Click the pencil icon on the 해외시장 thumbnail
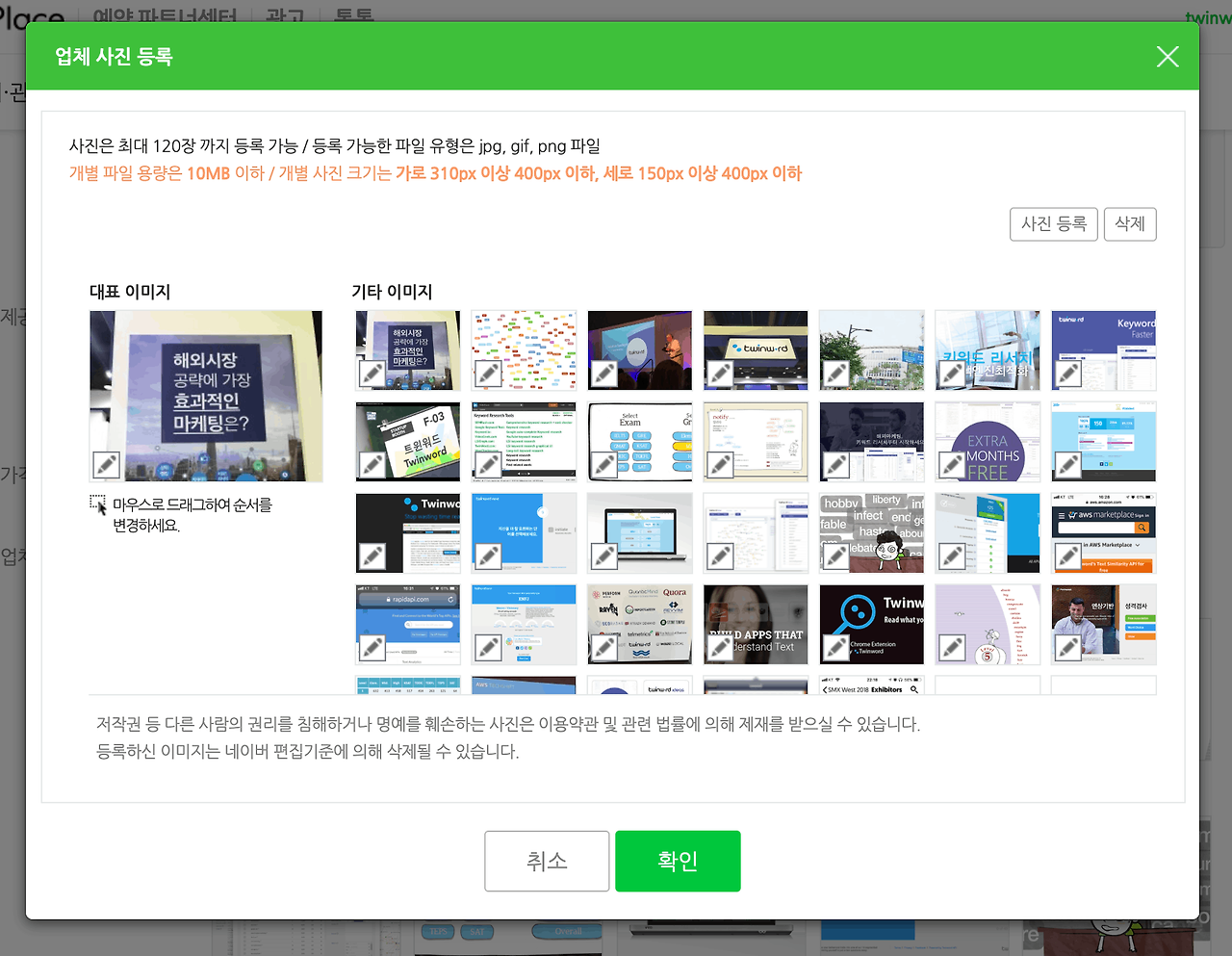Screen dimensions: 1232x956 (371, 374)
